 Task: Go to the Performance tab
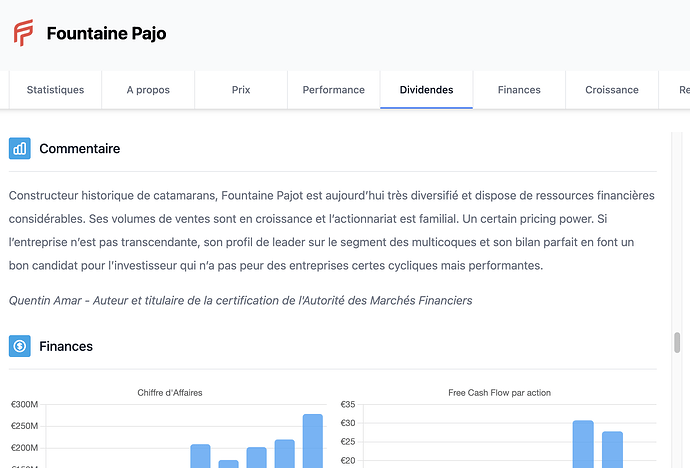coord(334,90)
